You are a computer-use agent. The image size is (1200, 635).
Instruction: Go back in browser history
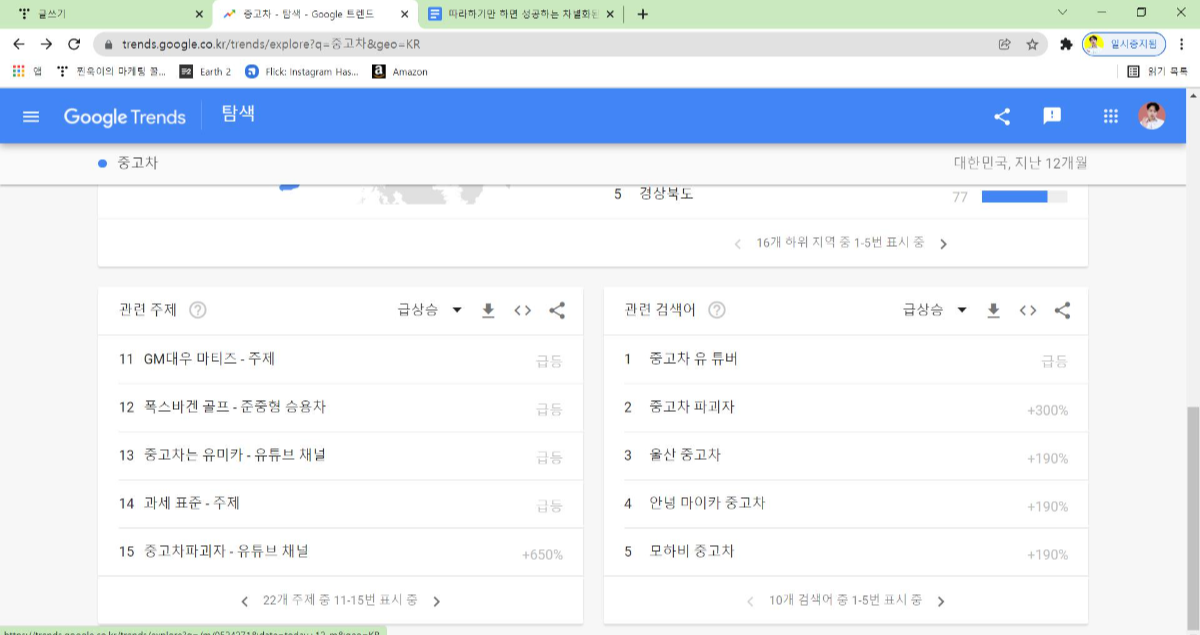(18, 44)
